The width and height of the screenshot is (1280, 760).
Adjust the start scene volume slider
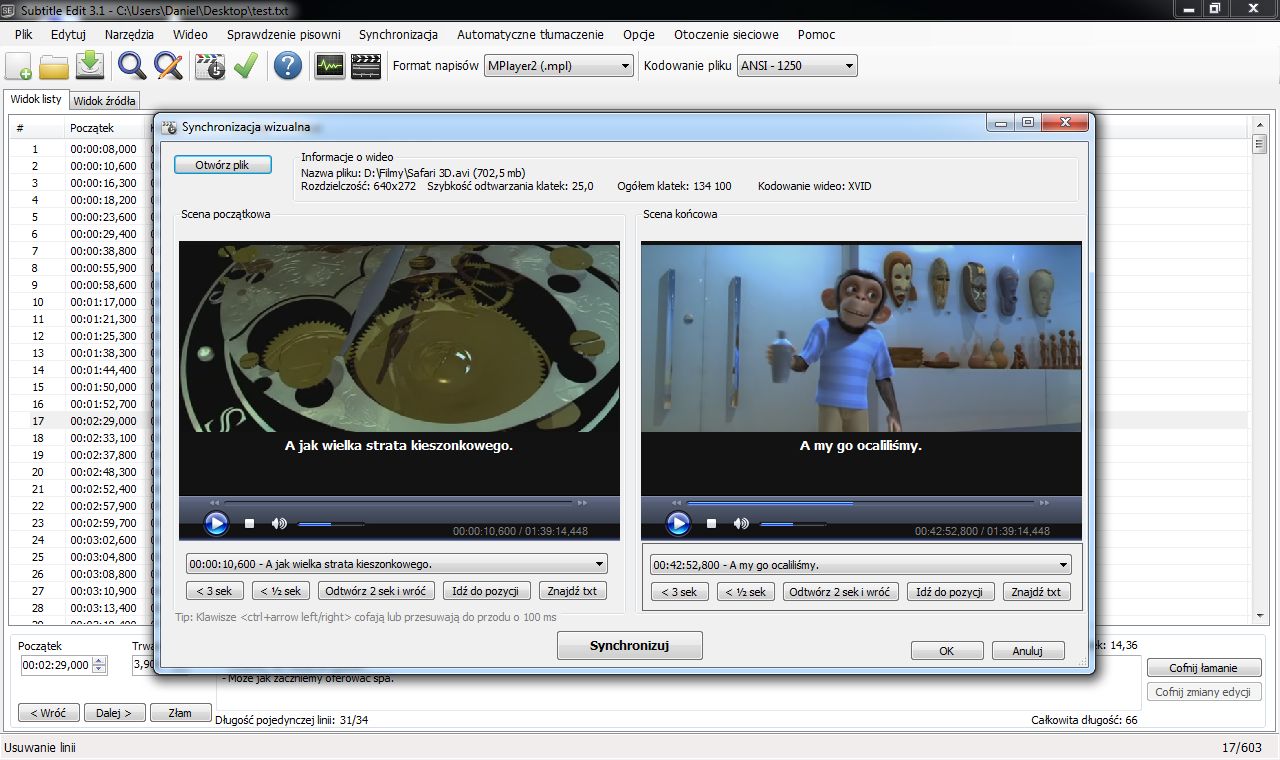click(331, 524)
